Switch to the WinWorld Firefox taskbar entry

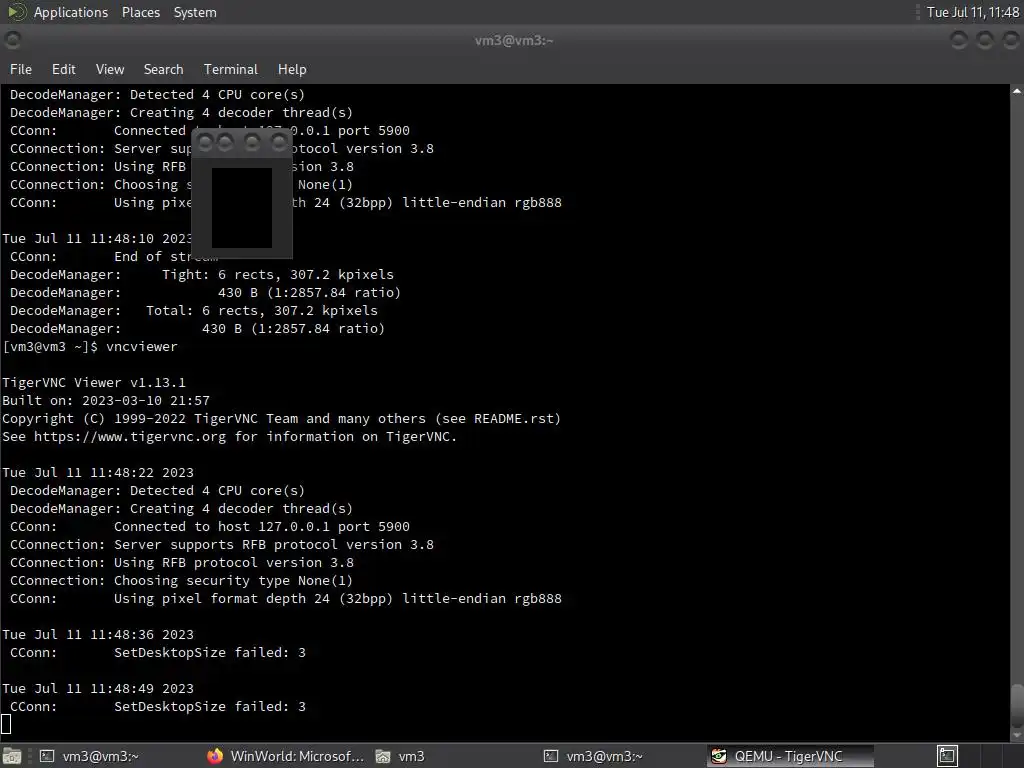point(285,756)
